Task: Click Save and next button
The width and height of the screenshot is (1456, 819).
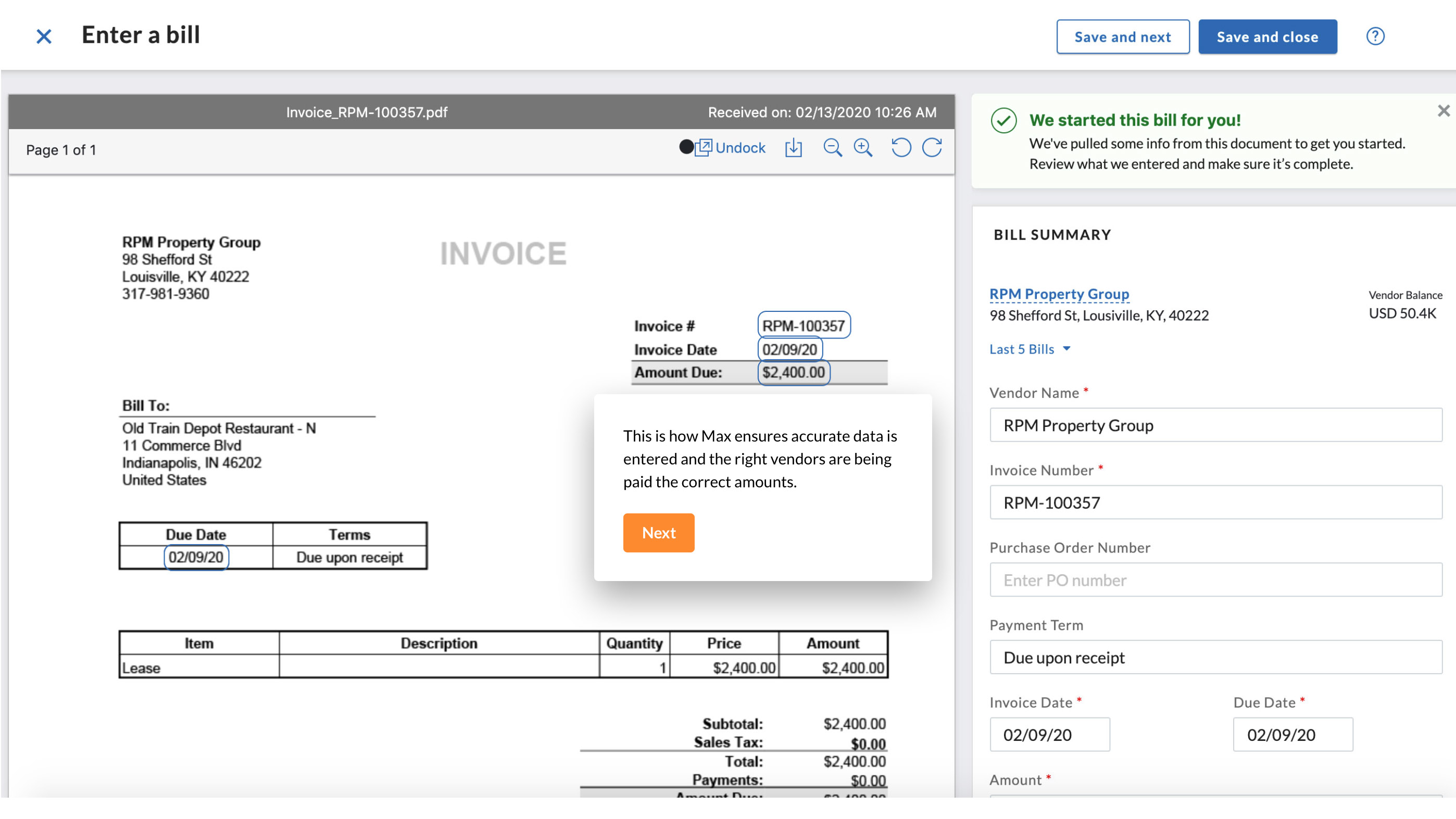Action: (1122, 36)
